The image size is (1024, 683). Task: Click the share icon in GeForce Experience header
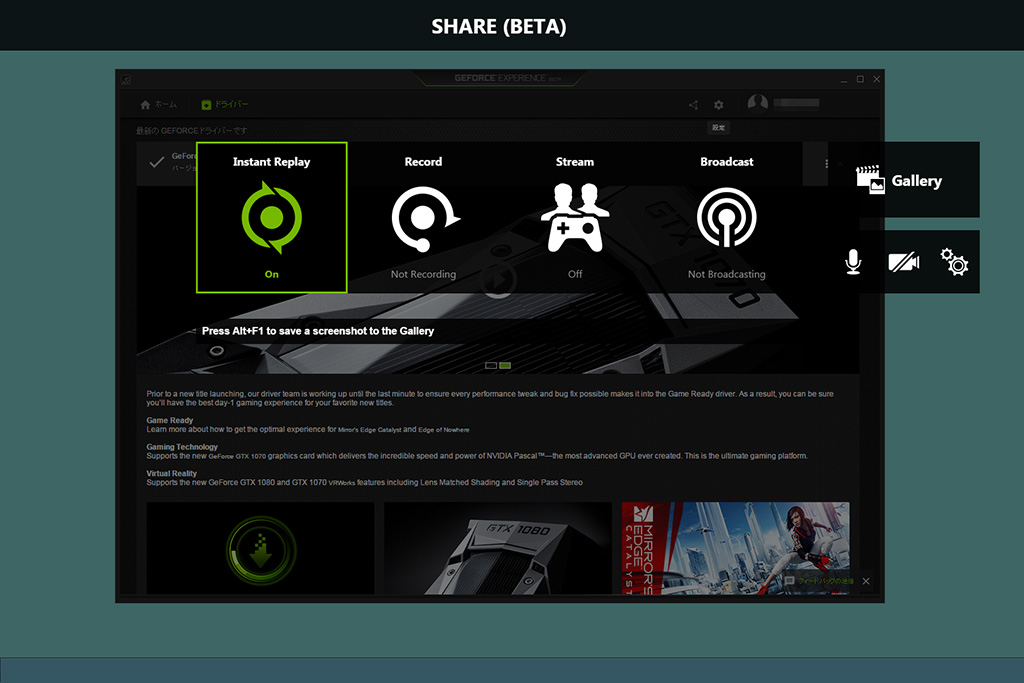click(694, 105)
